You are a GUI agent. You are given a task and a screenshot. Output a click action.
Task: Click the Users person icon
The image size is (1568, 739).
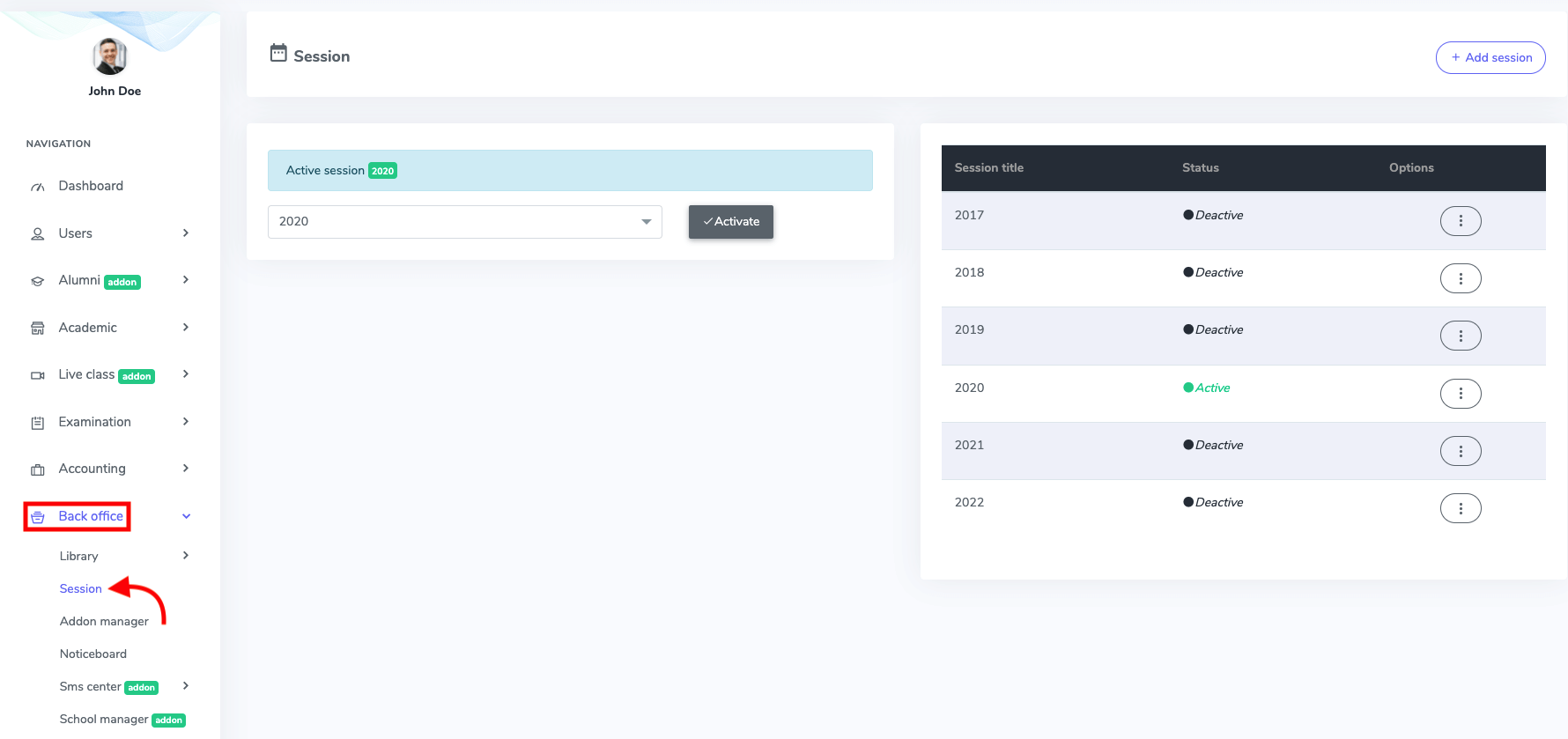(38, 234)
